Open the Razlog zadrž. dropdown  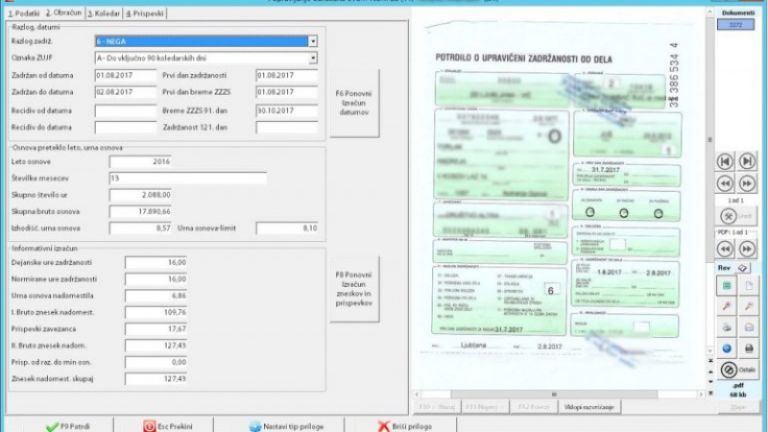313,41
